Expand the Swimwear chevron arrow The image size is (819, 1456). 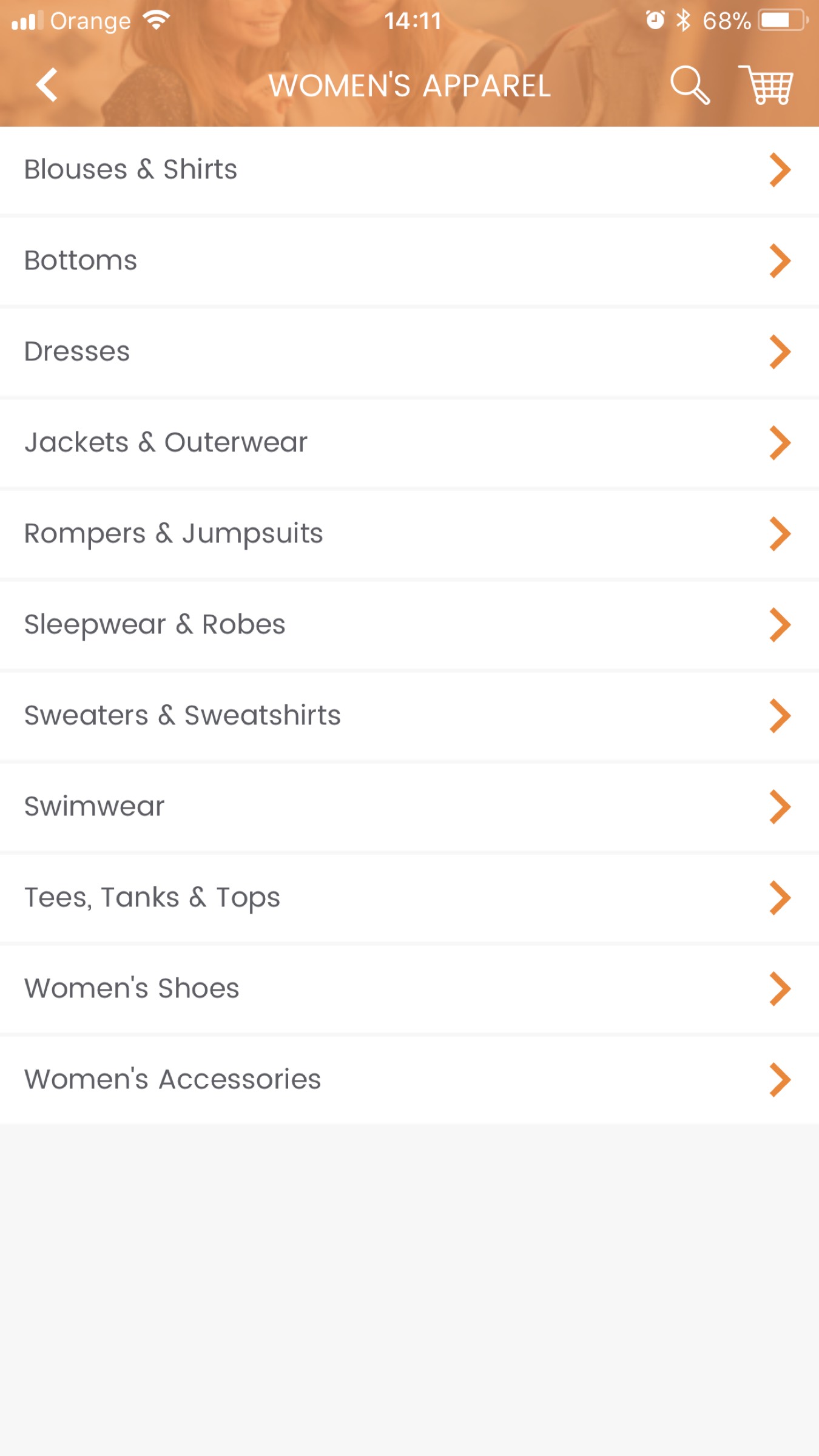tap(780, 807)
